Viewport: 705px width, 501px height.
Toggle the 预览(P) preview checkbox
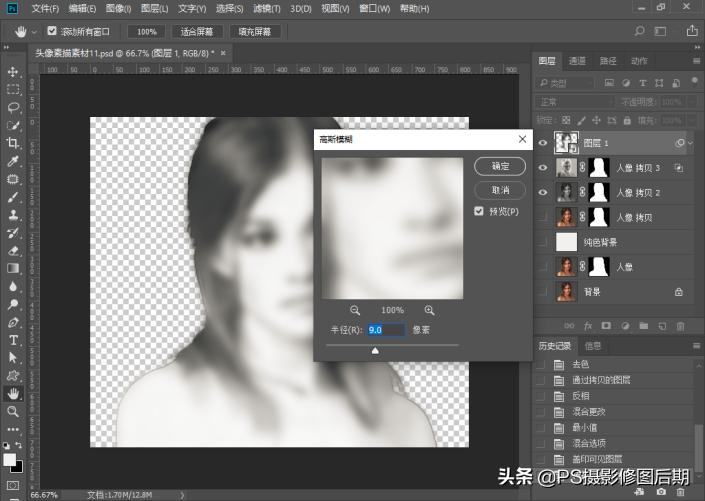click(479, 211)
